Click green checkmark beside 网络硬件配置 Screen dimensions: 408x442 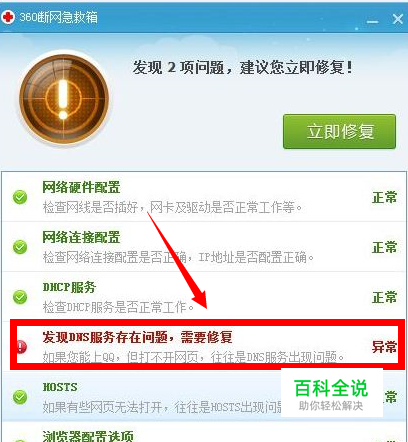tap(20, 197)
